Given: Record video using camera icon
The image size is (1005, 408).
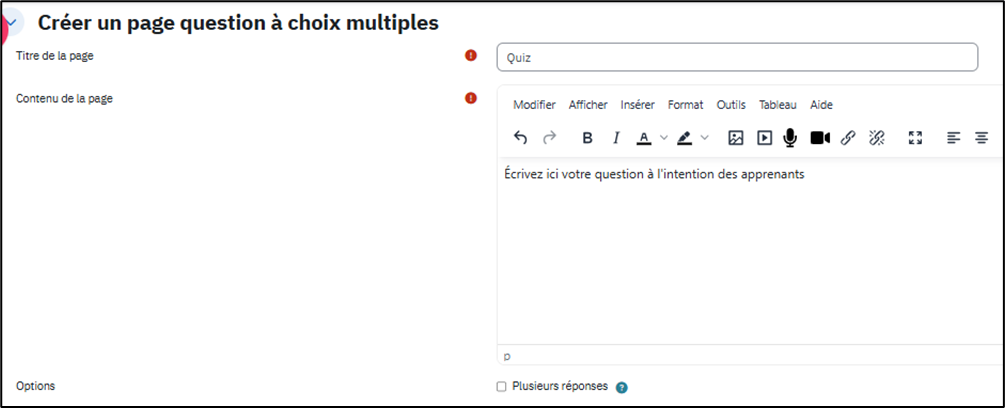Looking at the screenshot, I should click(820, 138).
